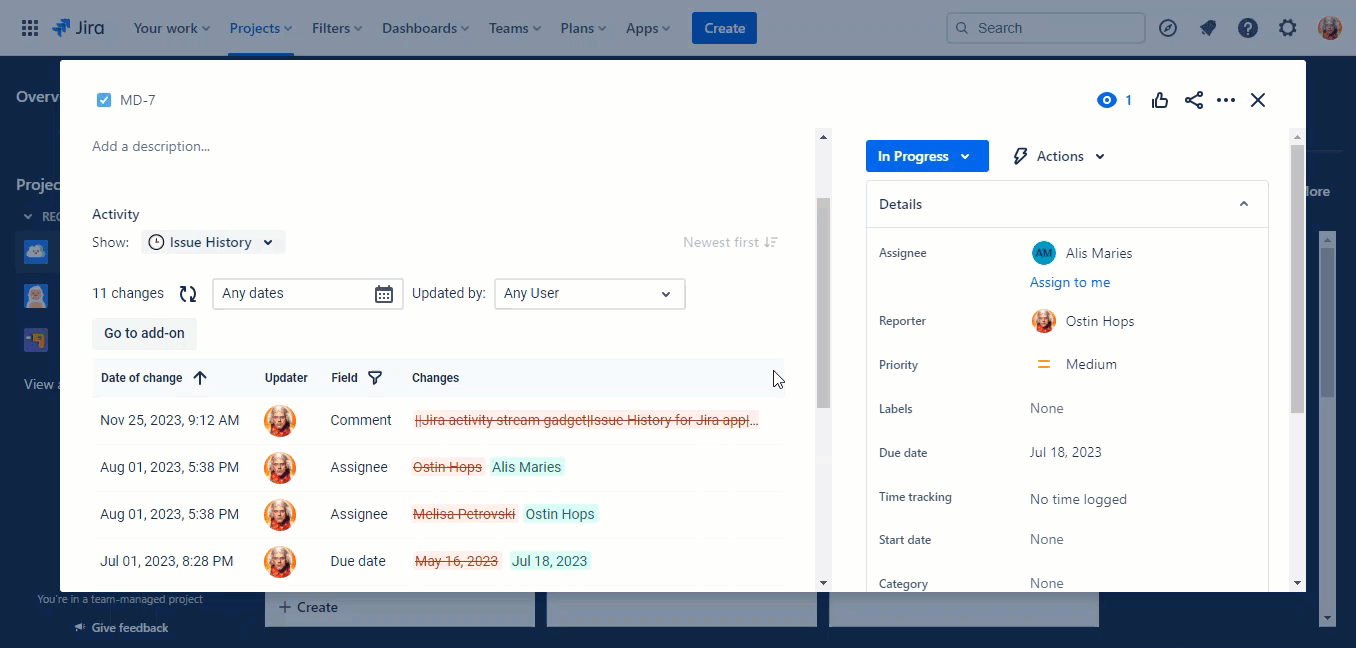1356x648 pixels.
Task: Click the Newest first sort toggle
Action: [x=730, y=242]
